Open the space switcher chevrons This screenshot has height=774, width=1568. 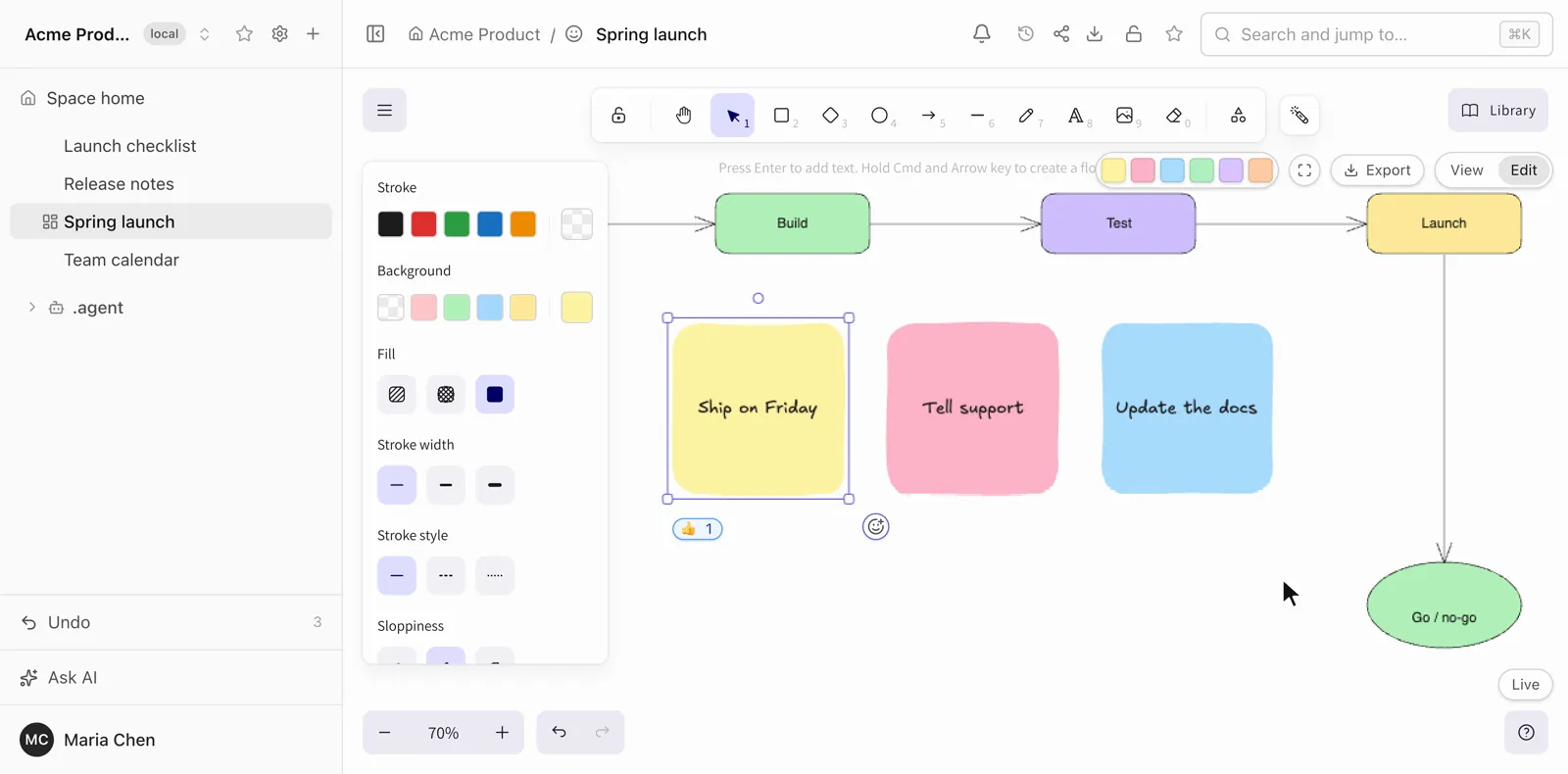click(x=204, y=34)
